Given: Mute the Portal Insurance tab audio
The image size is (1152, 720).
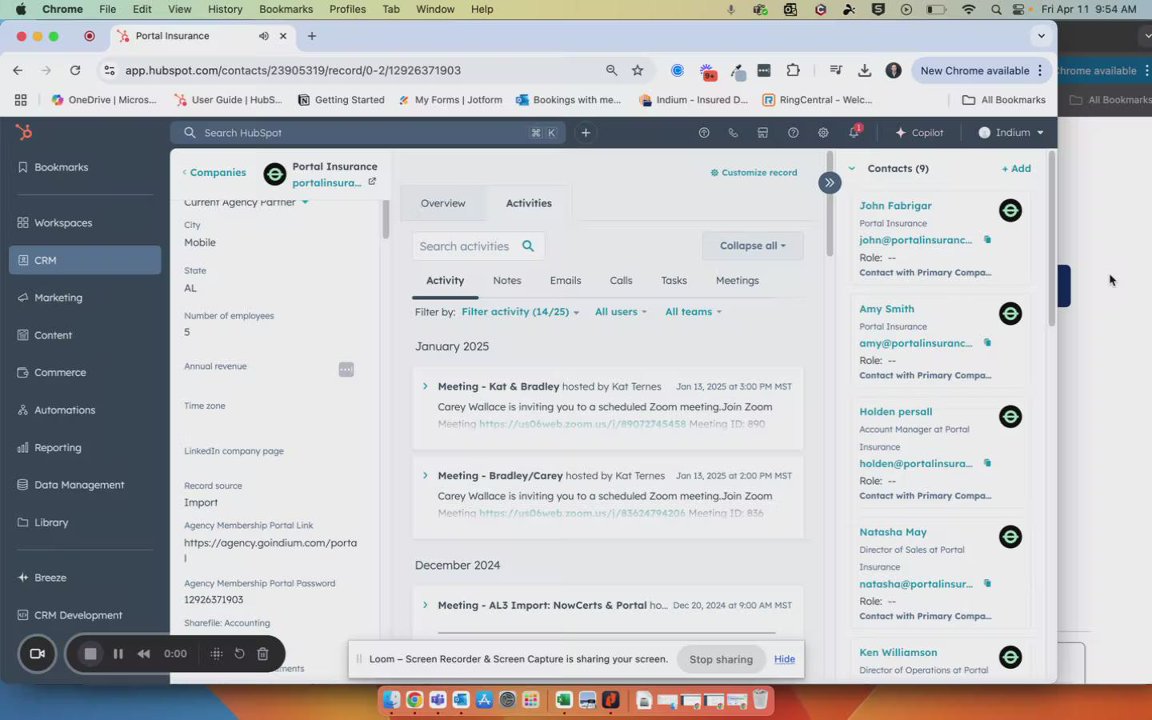Looking at the screenshot, I should [x=263, y=36].
